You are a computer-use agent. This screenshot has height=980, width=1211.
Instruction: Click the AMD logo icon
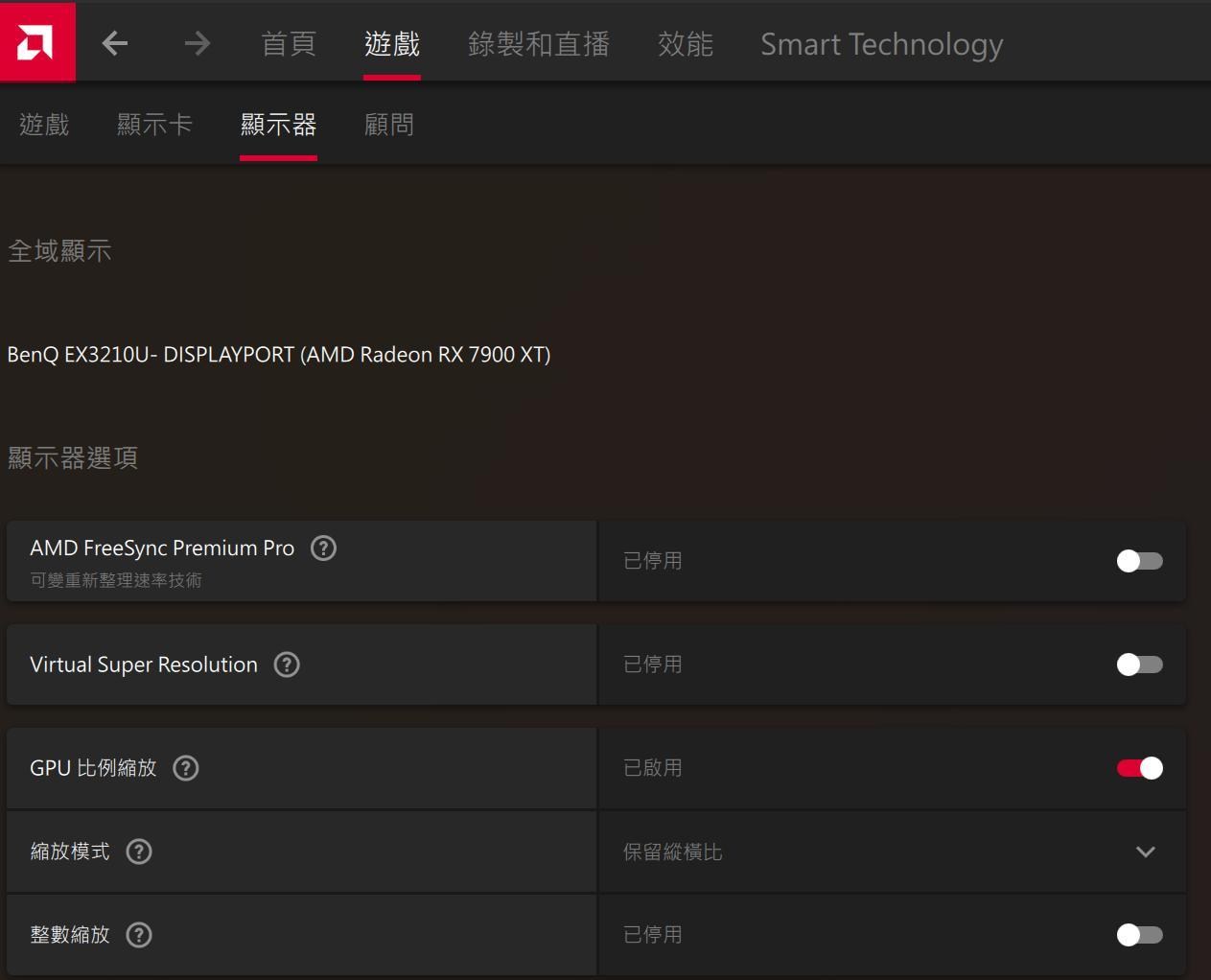tap(37, 42)
